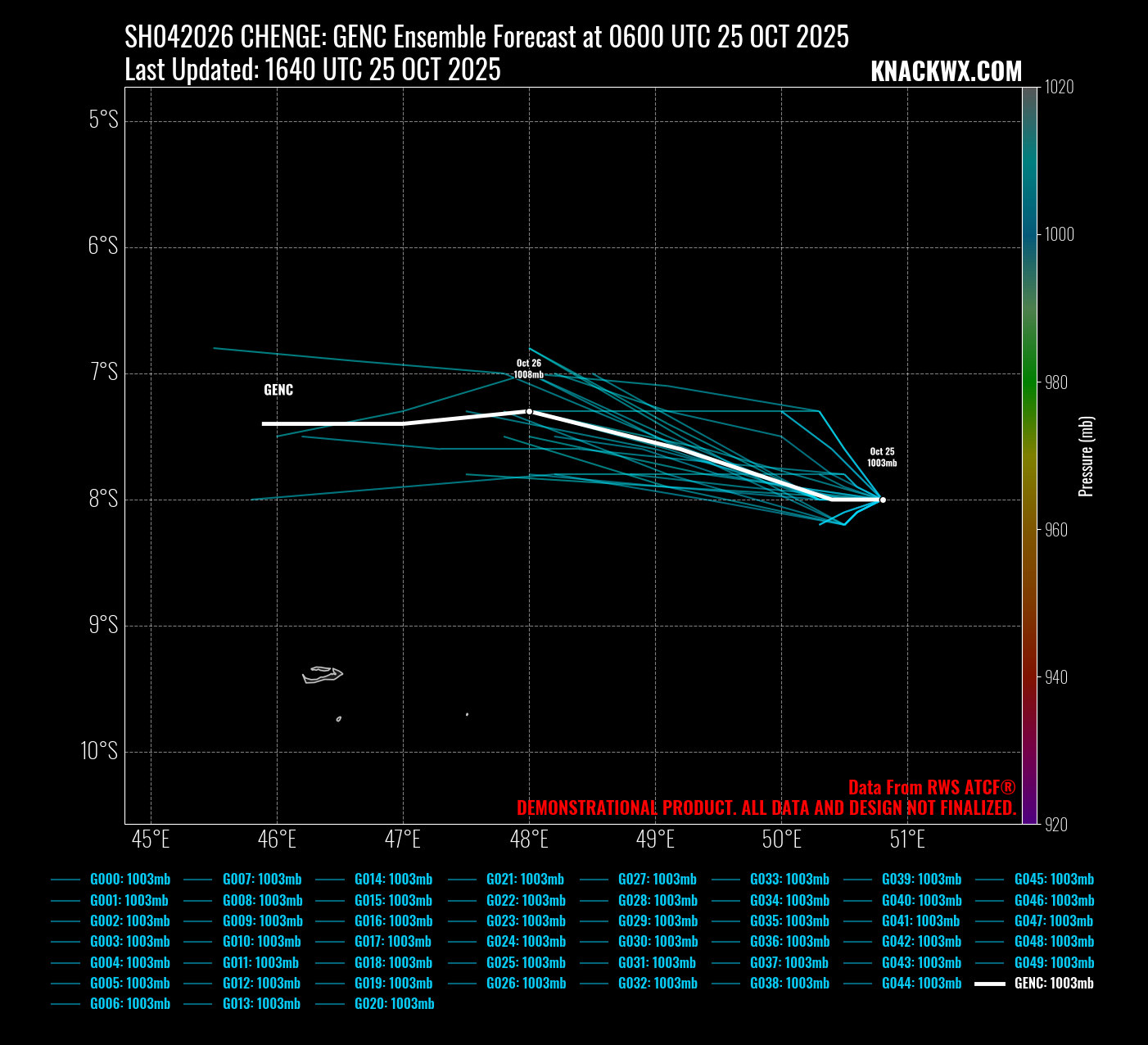Click the red Data From RWS ATCF text
Viewport: 1148px width, 1045px height.
coord(932,788)
